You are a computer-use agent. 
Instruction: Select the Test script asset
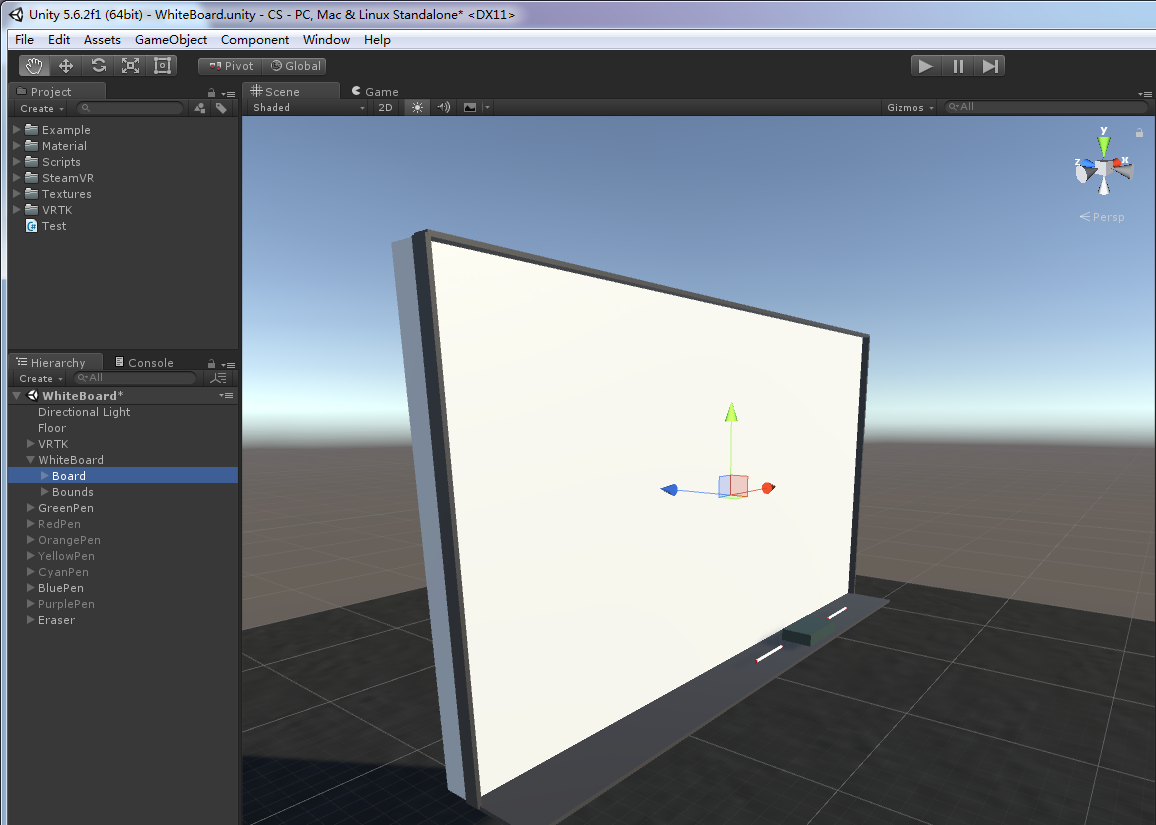click(53, 226)
